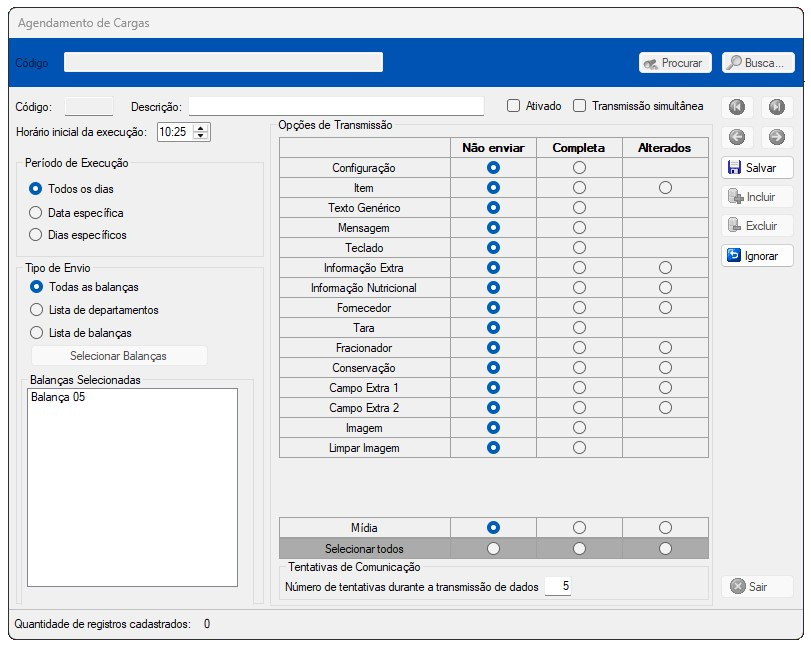
Task: Click Conservação Alterados radio
Action: click(665, 368)
